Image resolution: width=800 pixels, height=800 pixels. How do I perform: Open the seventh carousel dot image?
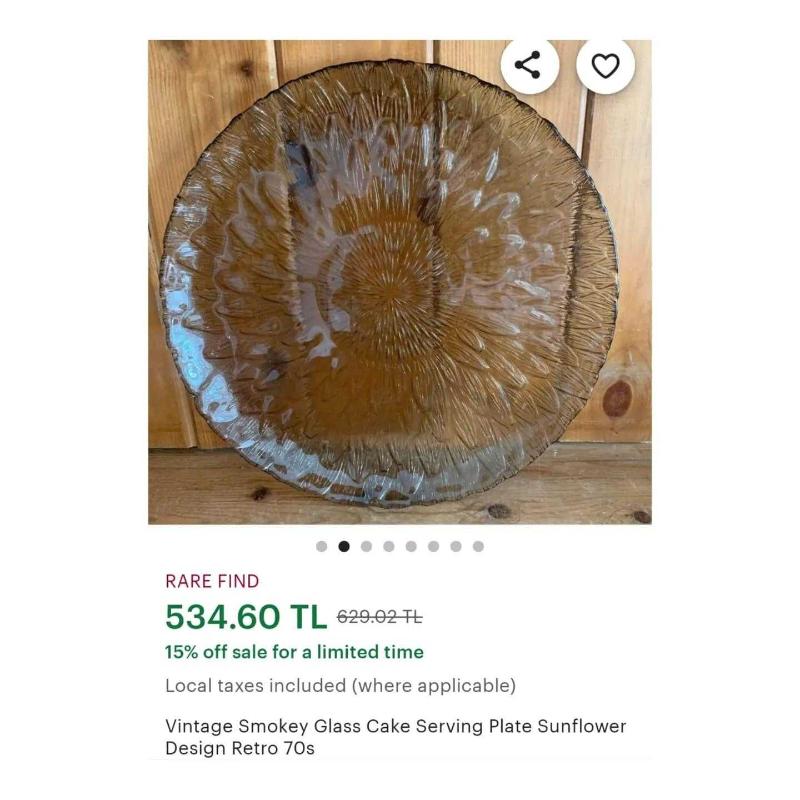coord(456,546)
